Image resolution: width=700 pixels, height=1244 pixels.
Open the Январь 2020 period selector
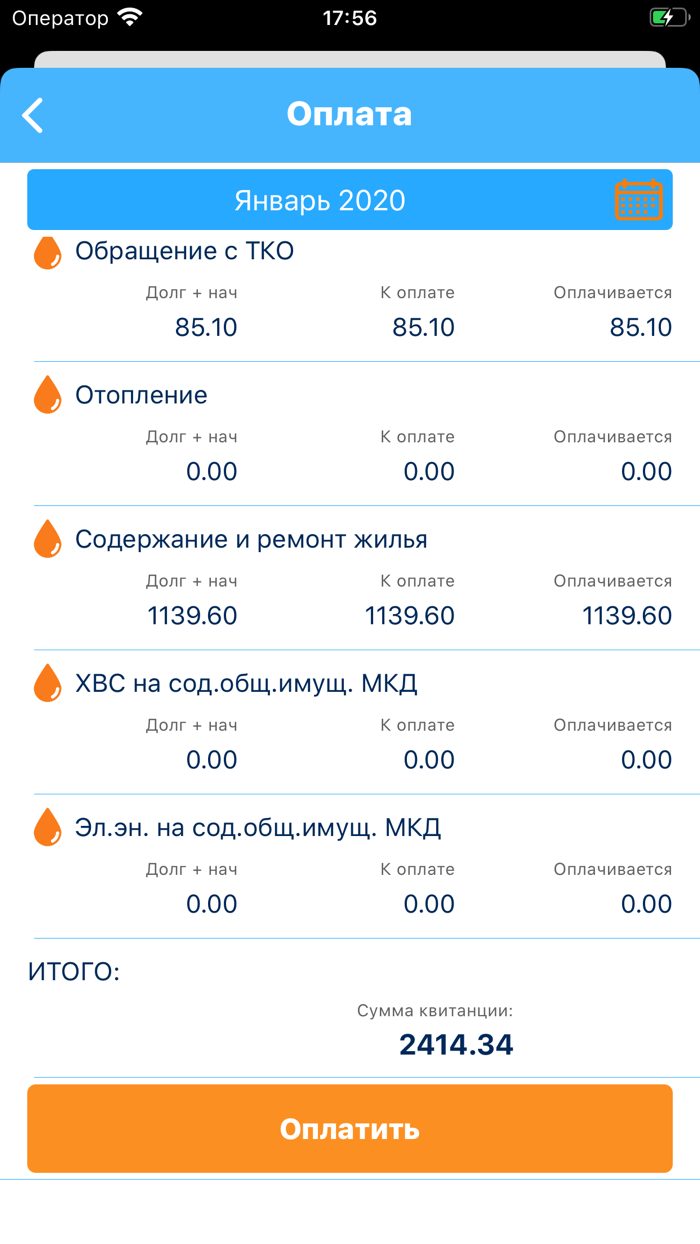[x=322, y=199]
